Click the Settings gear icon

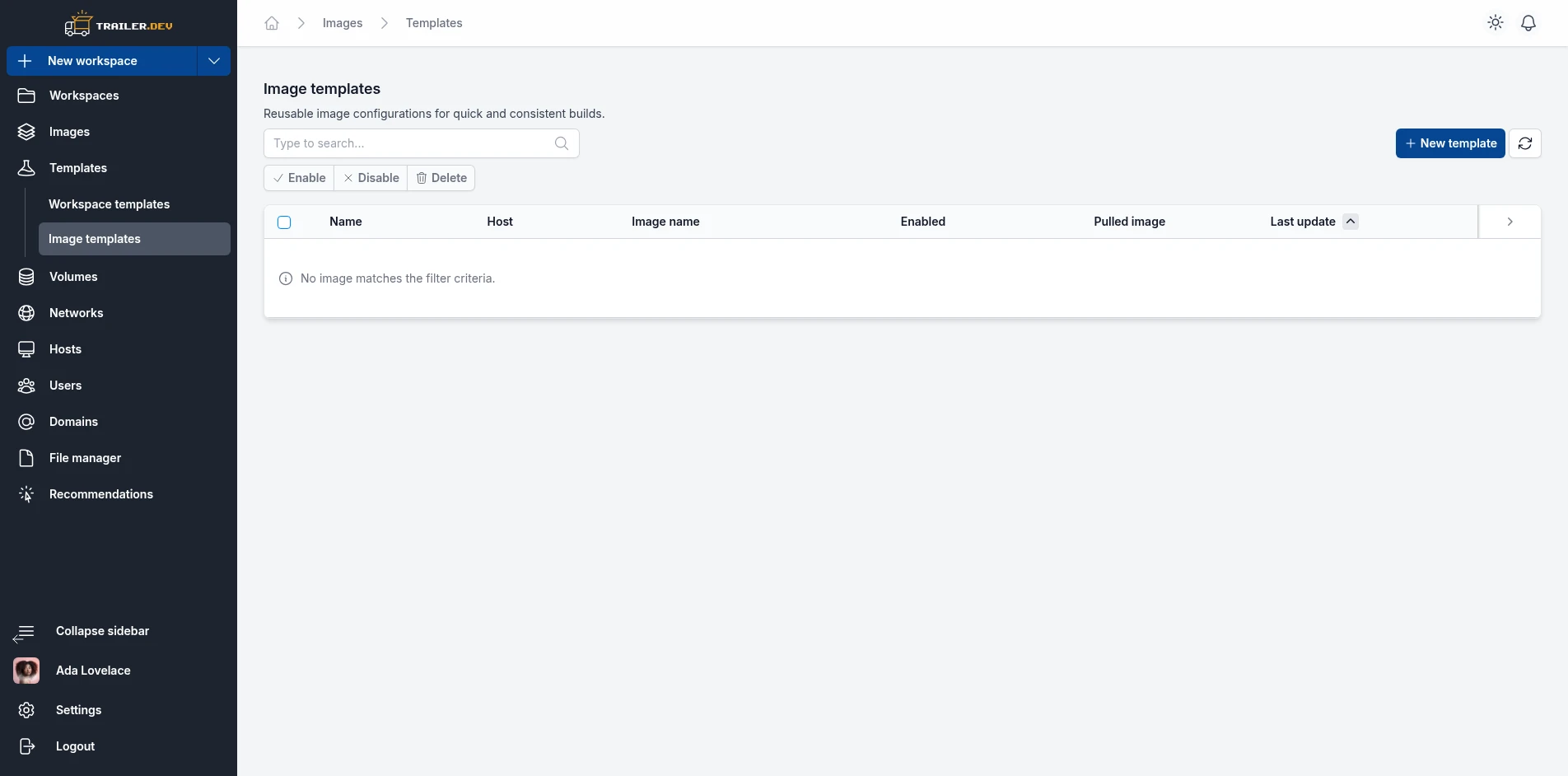(26, 710)
